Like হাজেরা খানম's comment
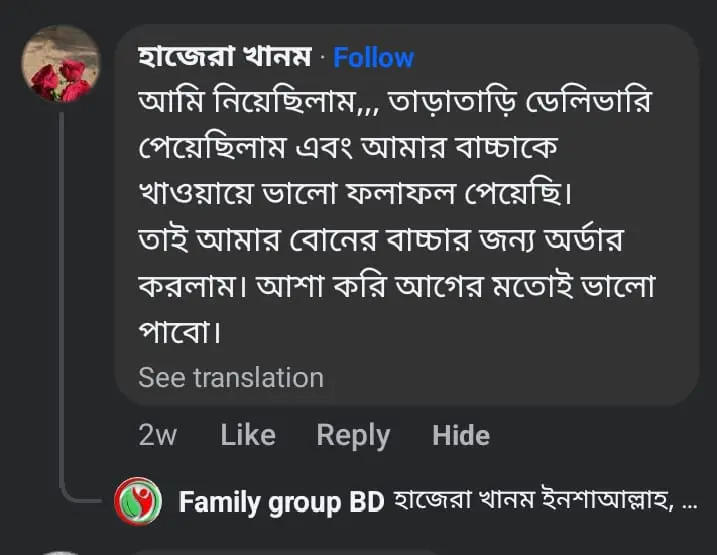Image resolution: width=717 pixels, height=555 pixels. (247, 435)
